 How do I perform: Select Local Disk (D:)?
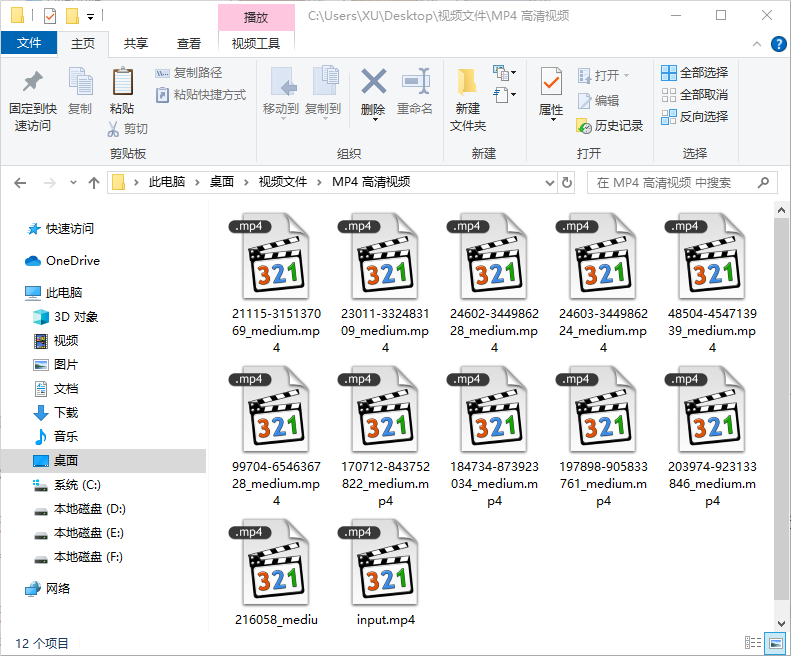click(79, 509)
